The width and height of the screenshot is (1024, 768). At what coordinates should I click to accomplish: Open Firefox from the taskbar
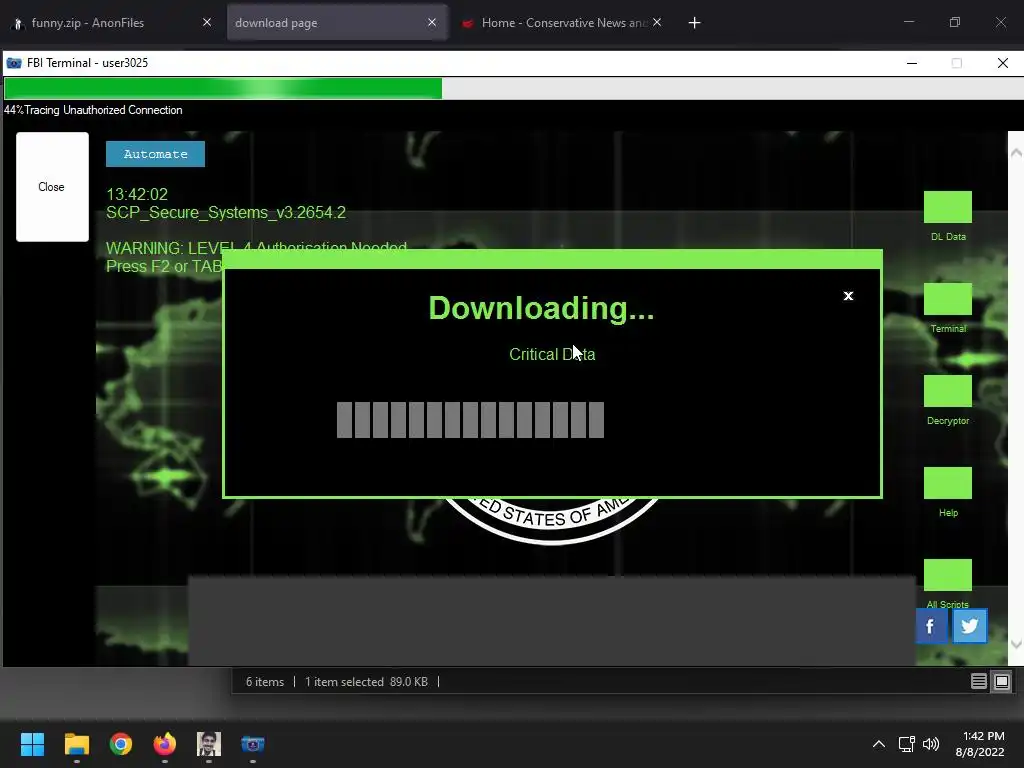(x=165, y=744)
